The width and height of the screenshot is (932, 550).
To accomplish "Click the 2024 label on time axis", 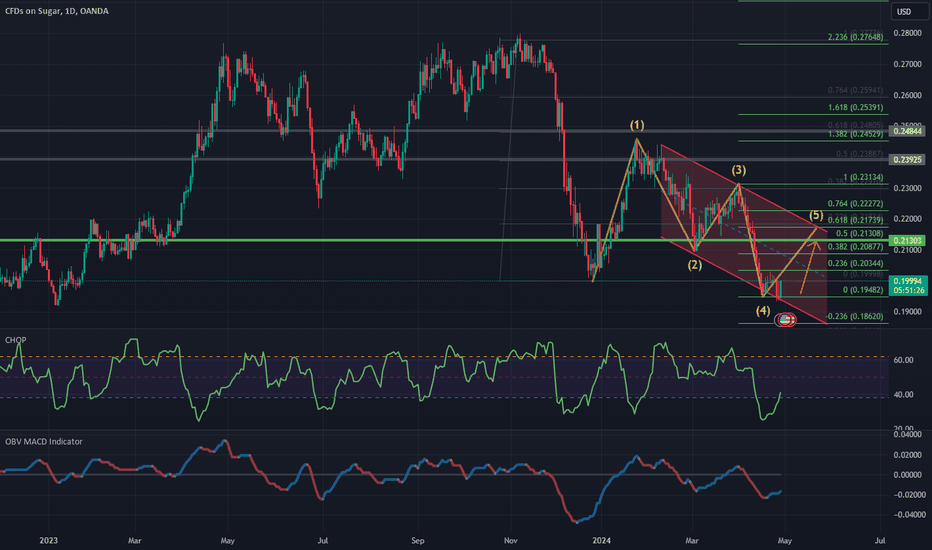I will 601,540.
